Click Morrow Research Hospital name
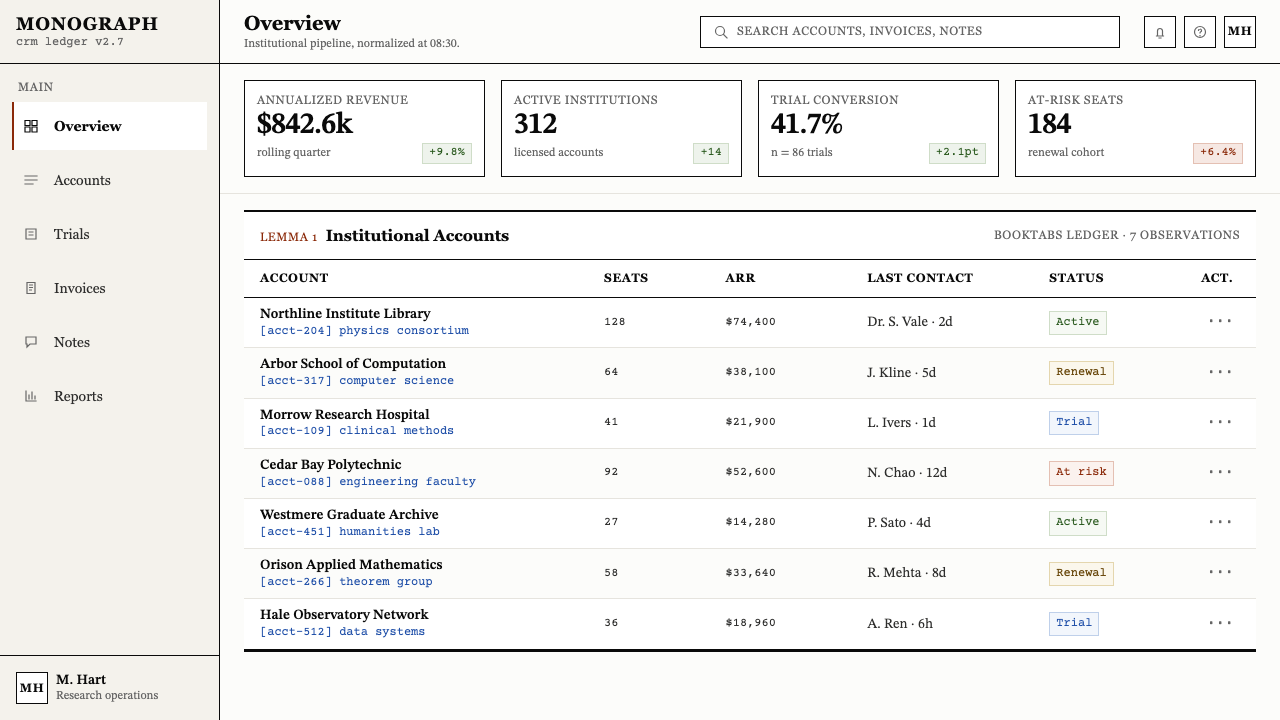This screenshot has height=720, width=1280. (x=345, y=414)
